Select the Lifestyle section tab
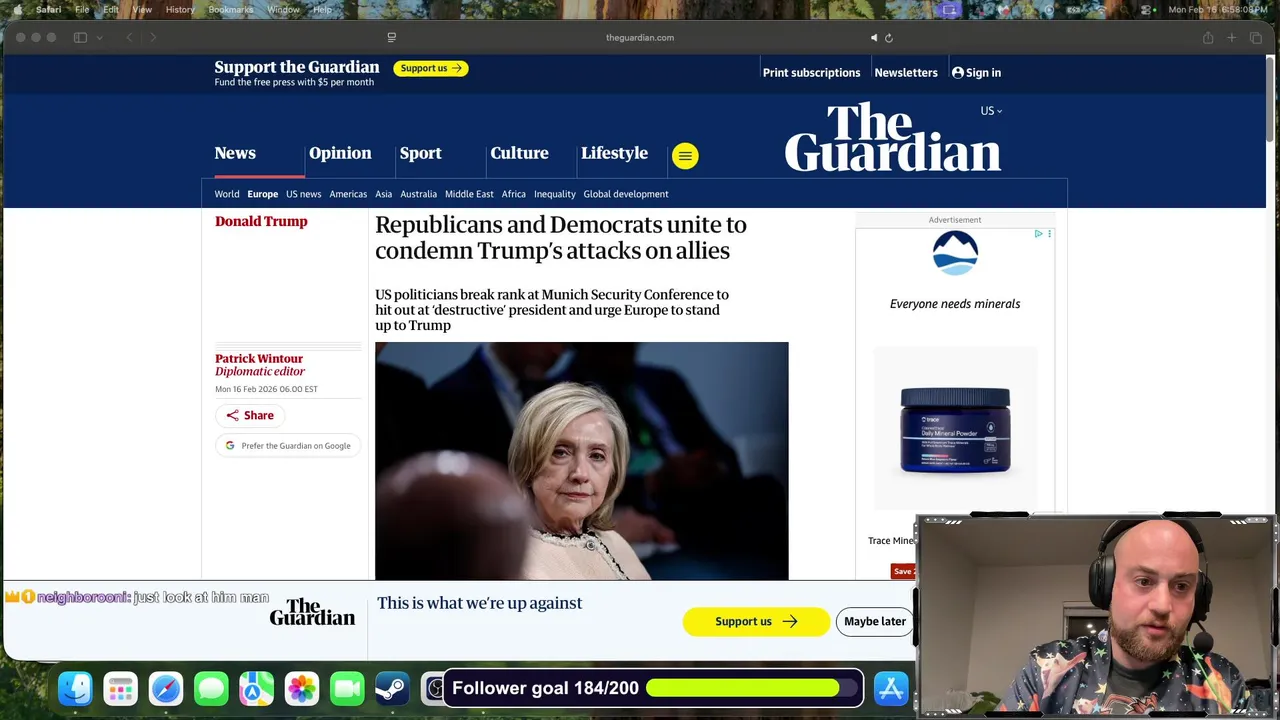 pyautogui.click(x=614, y=153)
